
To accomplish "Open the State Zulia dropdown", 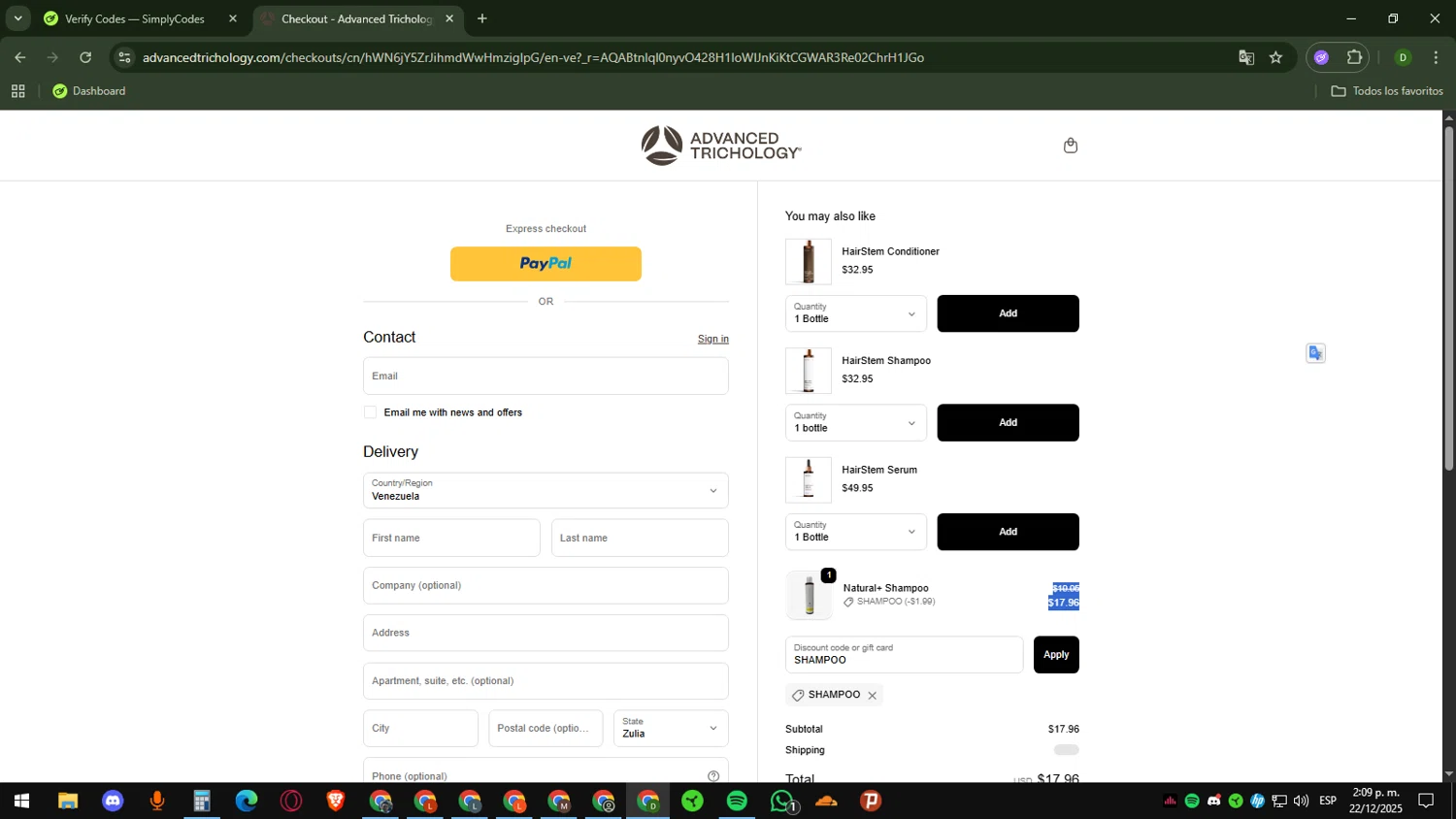I will tap(671, 728).
